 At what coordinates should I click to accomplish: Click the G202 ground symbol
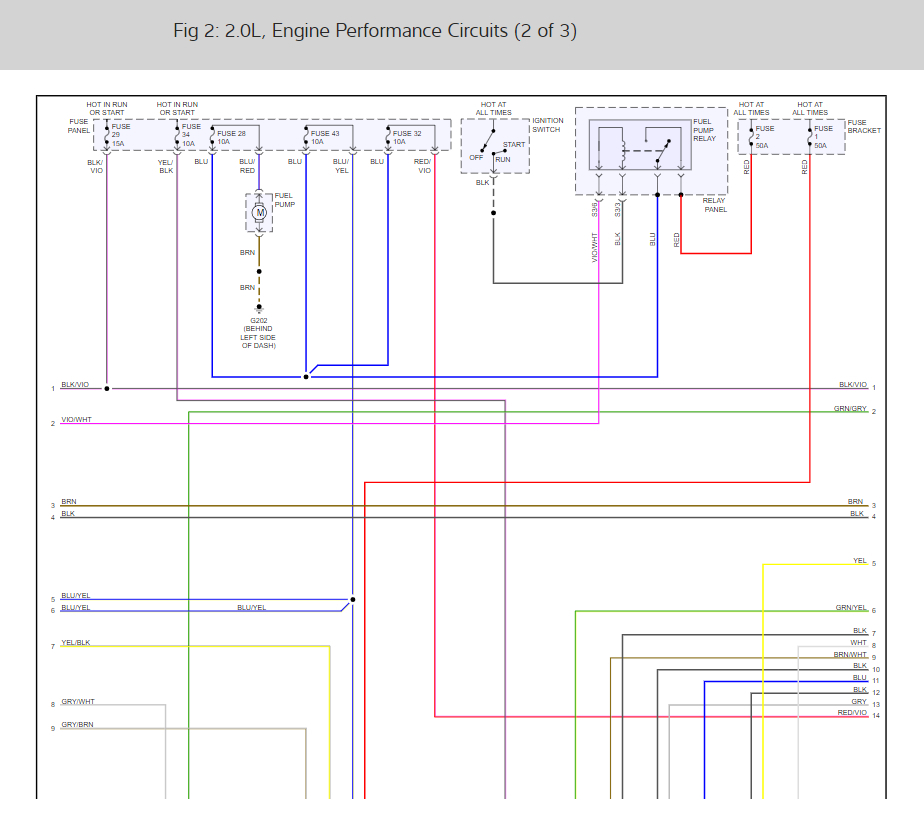pyautogui.click(x=259, y=308)
